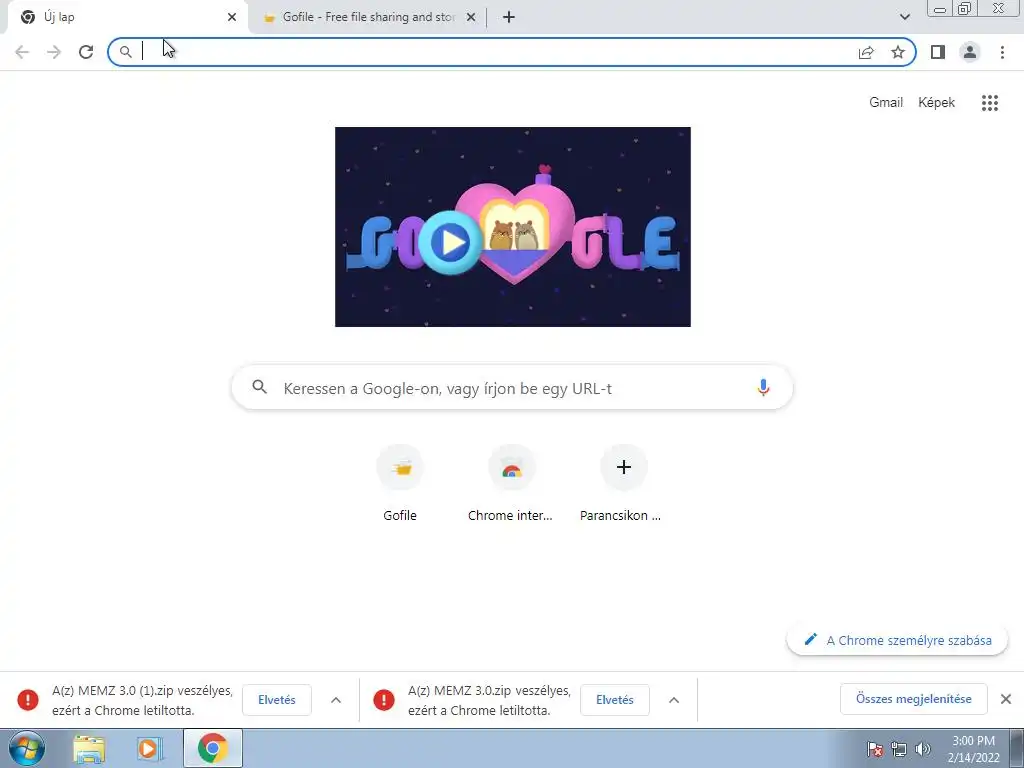1024x768 pixels.
Task: Close the downloads bar
Action: coord(1006,699)
